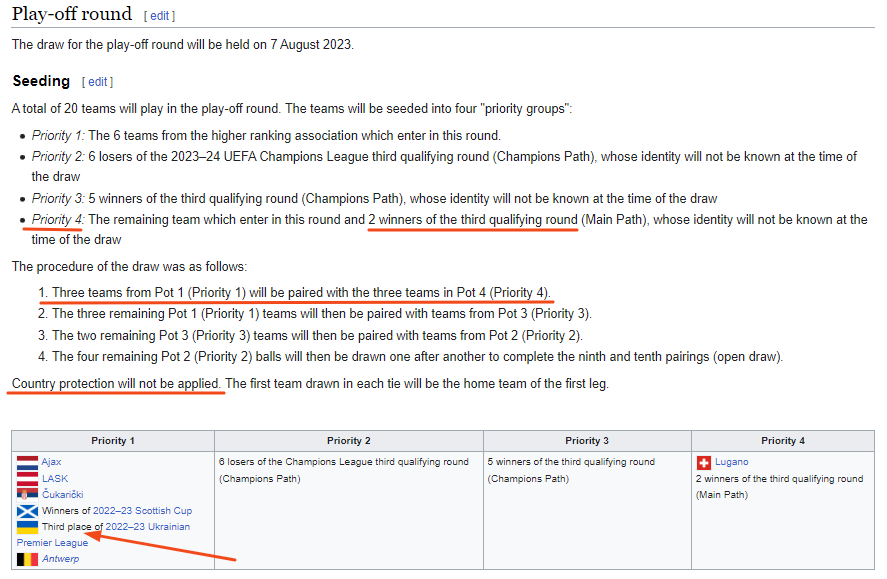Image resolution: width=887 pixels, height=579 pixels.
Task: Click the Seeding subsection heading
Action: point(41,81)
